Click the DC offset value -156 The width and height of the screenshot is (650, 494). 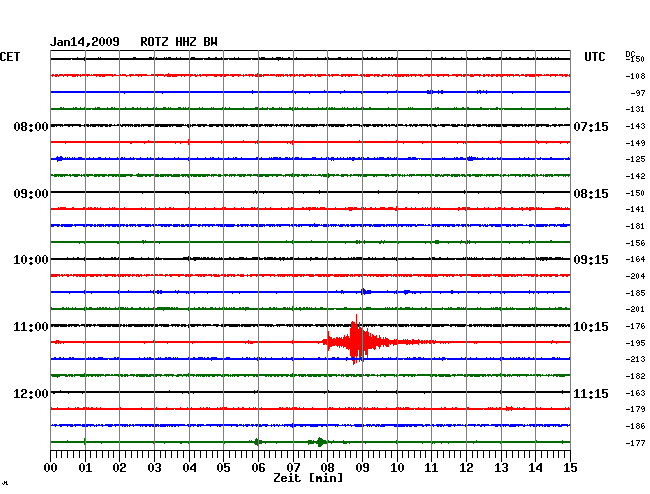point(635,243)
